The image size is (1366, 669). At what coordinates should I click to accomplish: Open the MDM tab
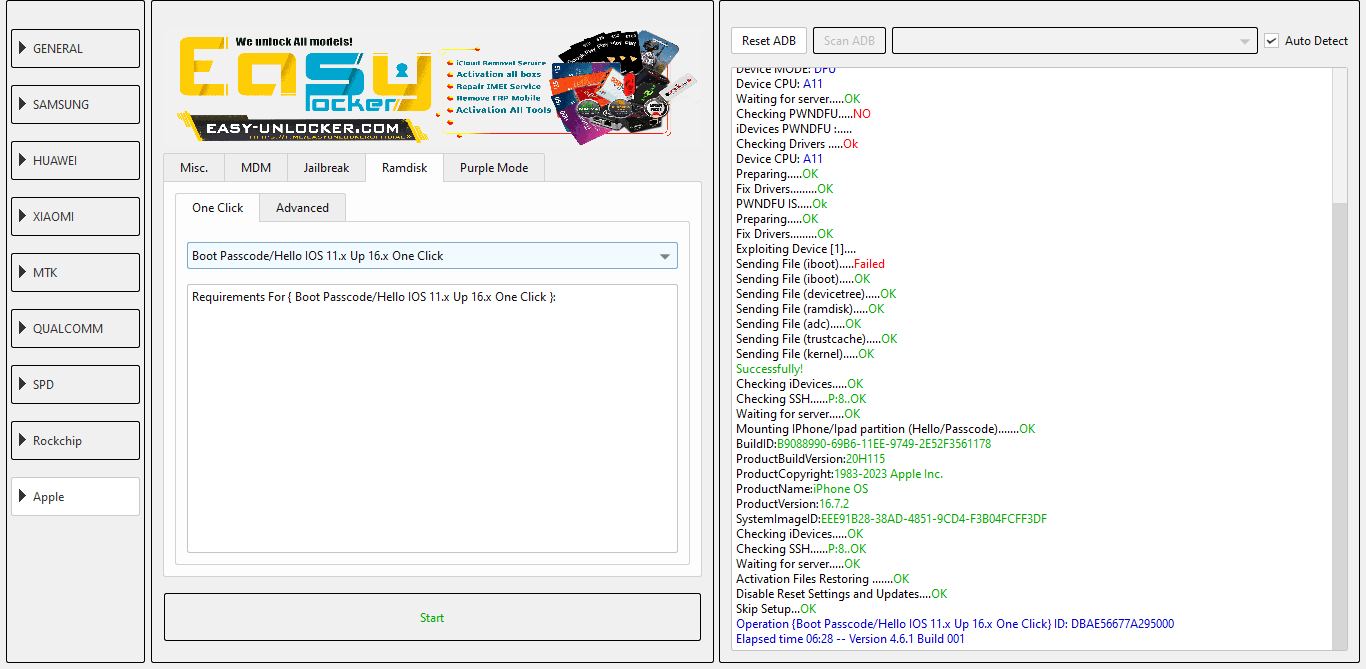(256, 168)
